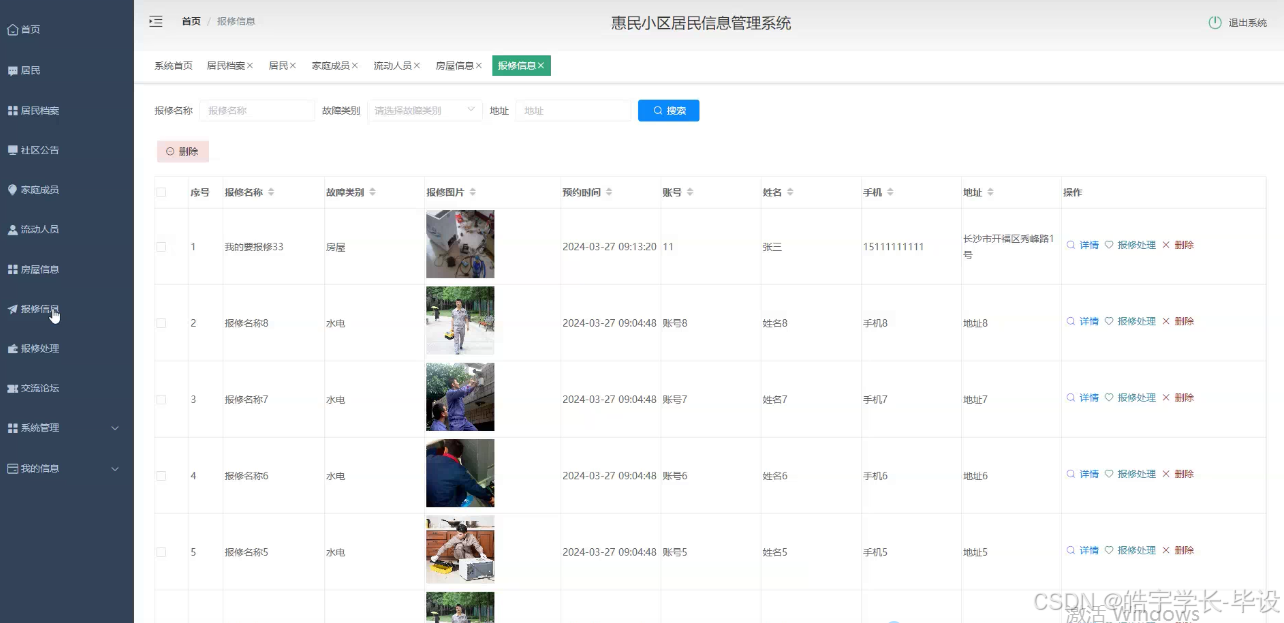
Task: Open 家庭成员 in the sidebar
Action: (x=33, y=190)
